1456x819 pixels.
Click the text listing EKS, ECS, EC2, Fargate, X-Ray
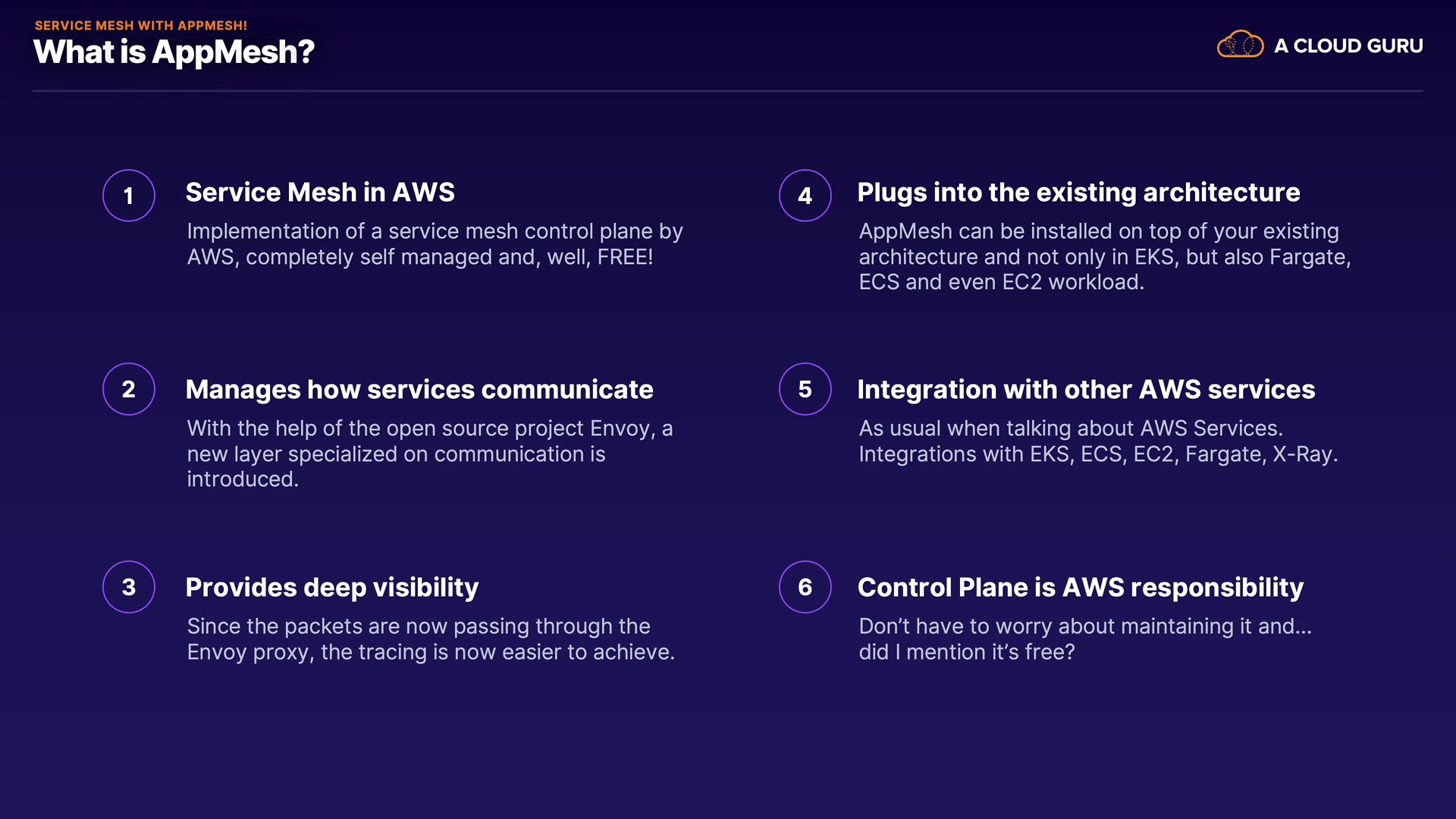1097,454
